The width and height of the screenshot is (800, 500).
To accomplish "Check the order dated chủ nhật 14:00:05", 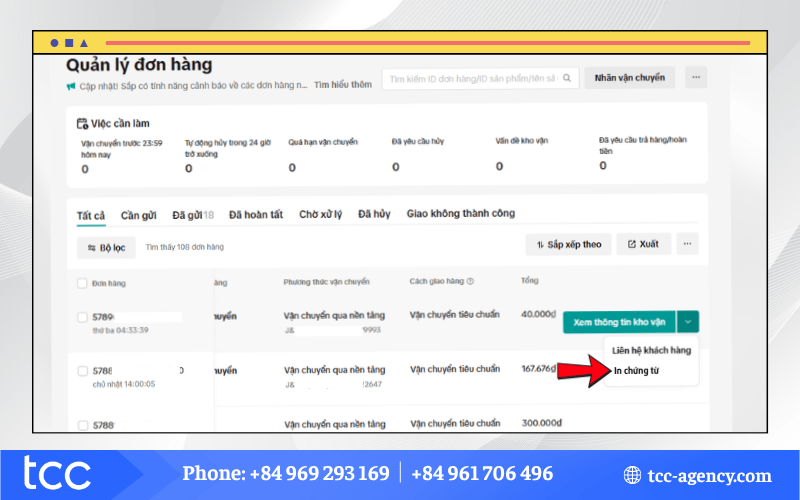I will point(82,371).
